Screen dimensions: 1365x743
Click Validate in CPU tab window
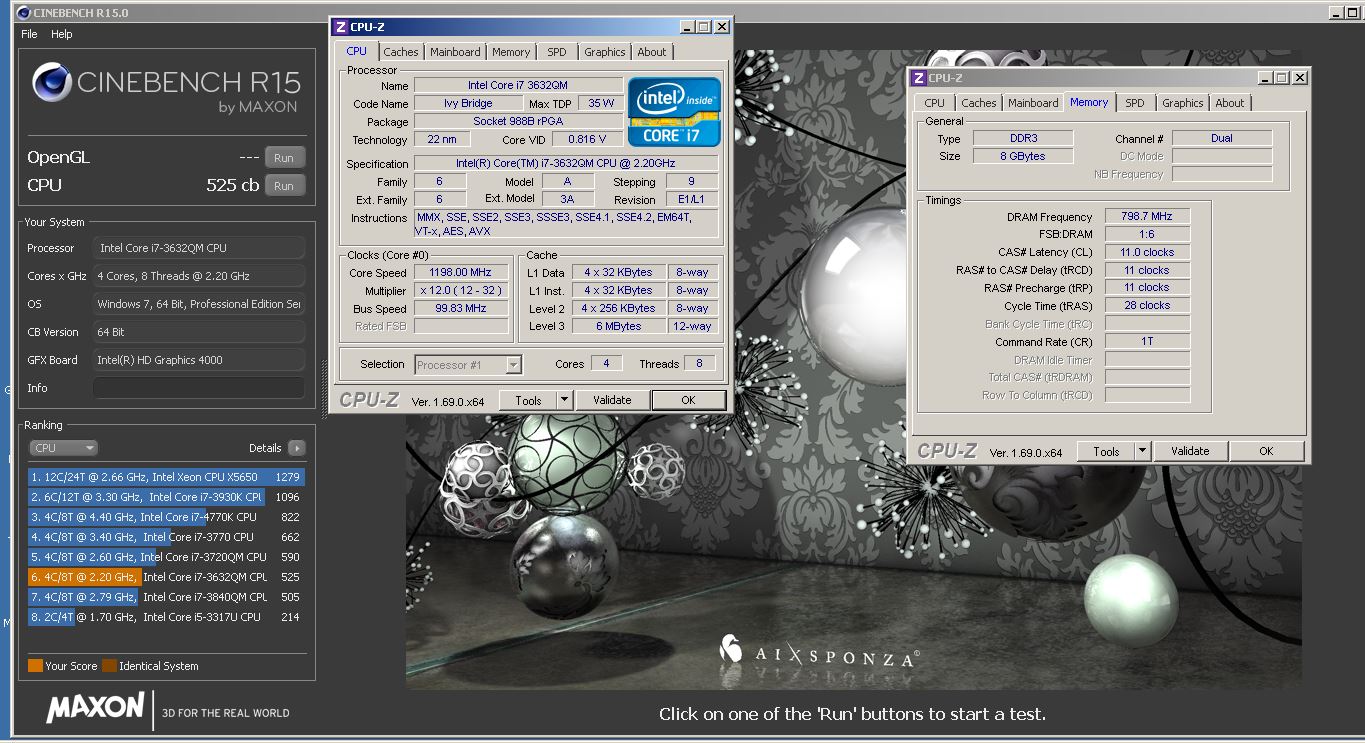612,400
